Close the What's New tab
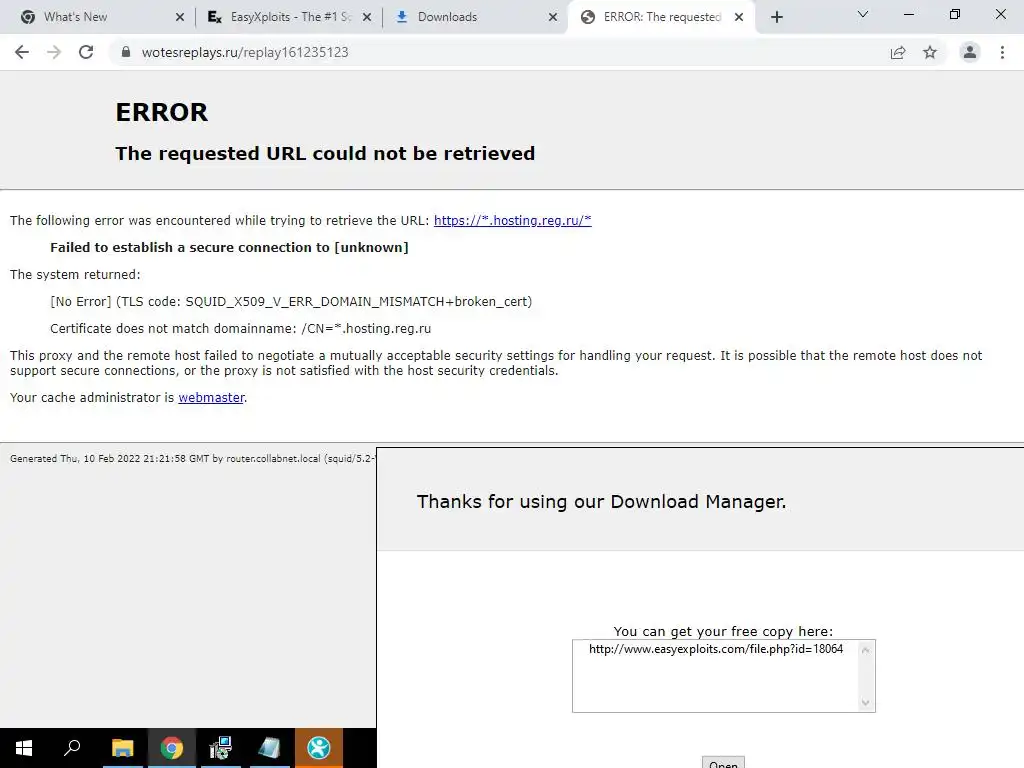The image size is (1024, 768). pyautogui.click(x=180, y=17)
